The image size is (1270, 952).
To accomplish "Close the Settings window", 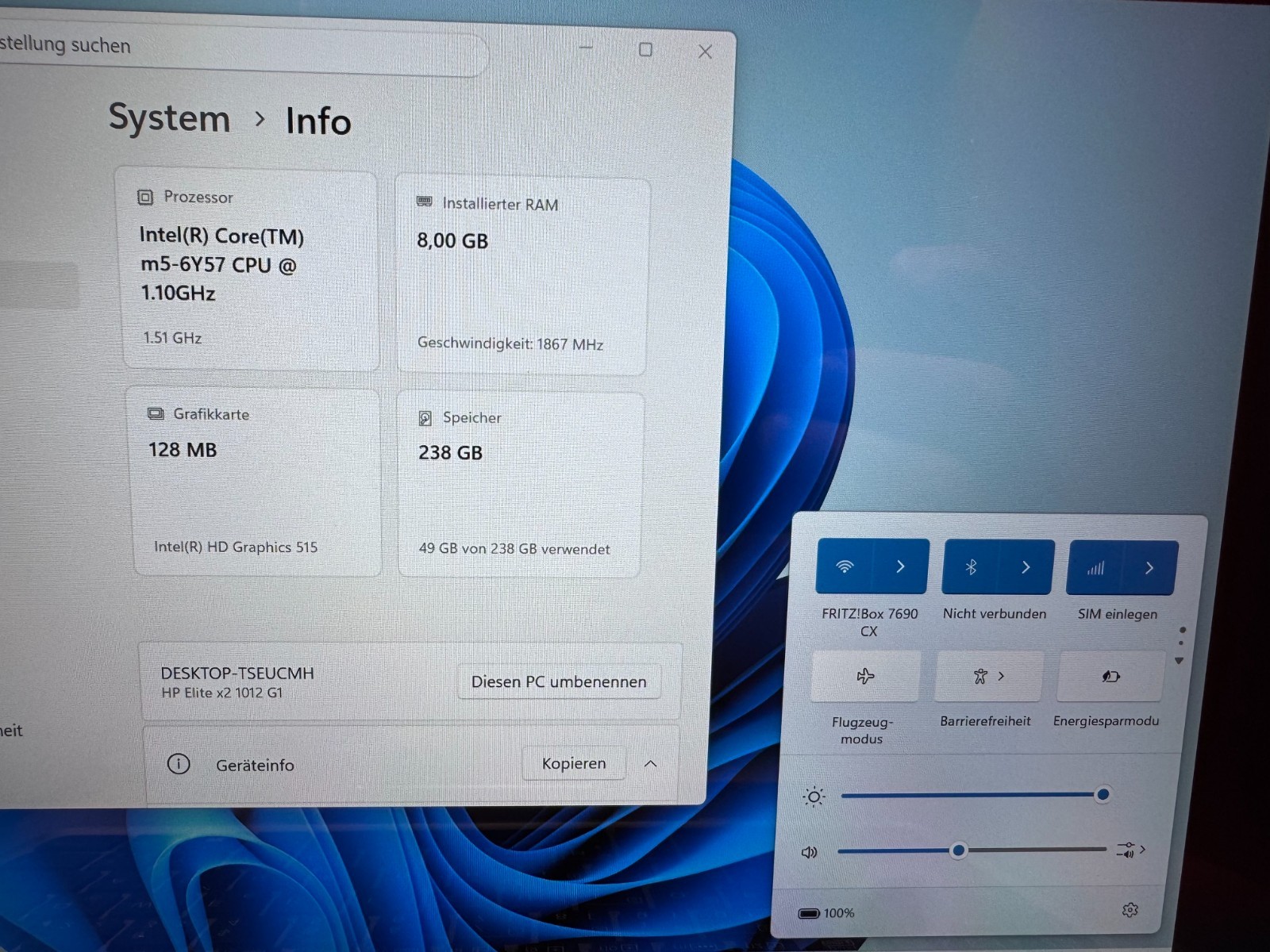I will 705,52.
